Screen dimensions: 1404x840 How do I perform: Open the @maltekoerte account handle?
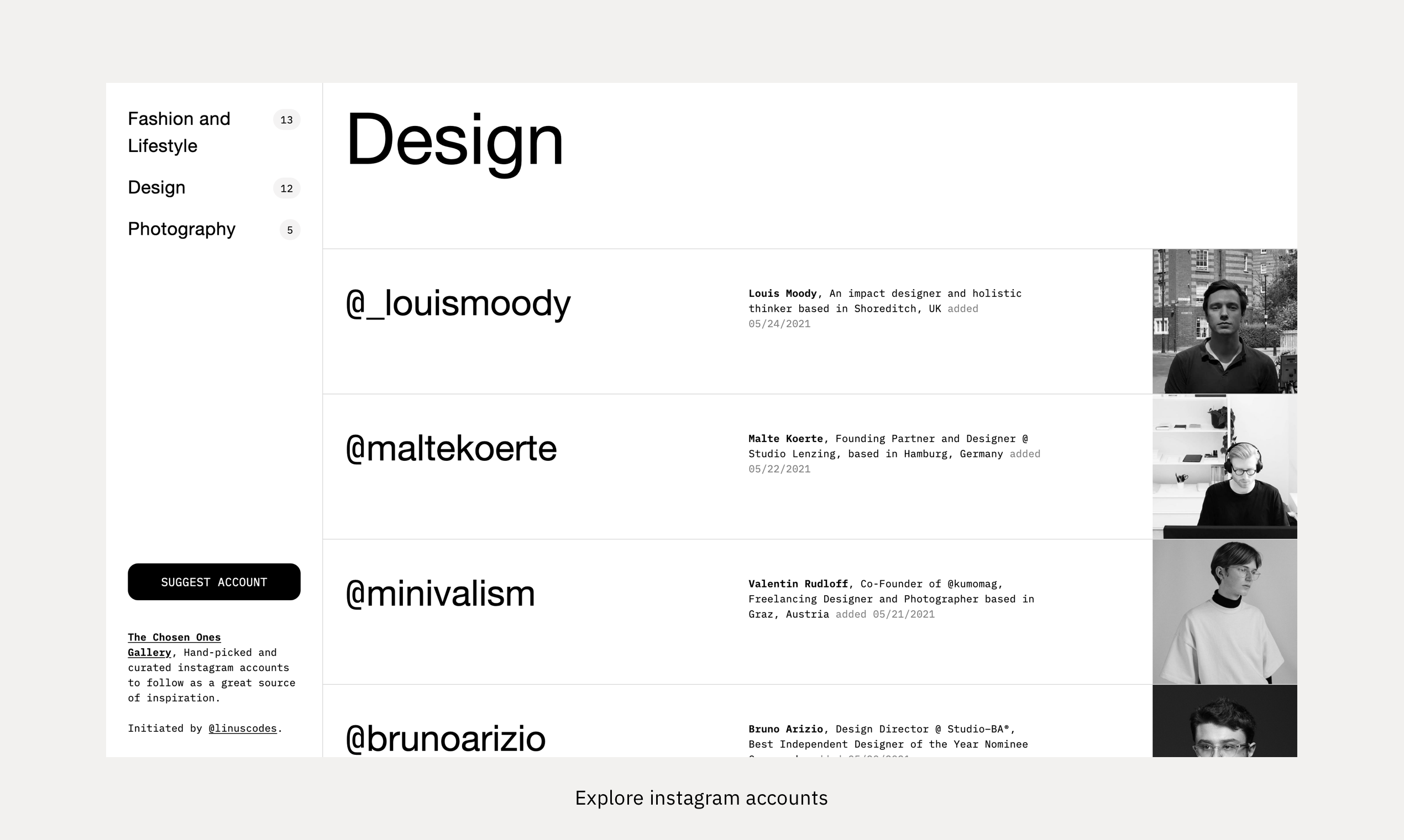tap(450, 448)
